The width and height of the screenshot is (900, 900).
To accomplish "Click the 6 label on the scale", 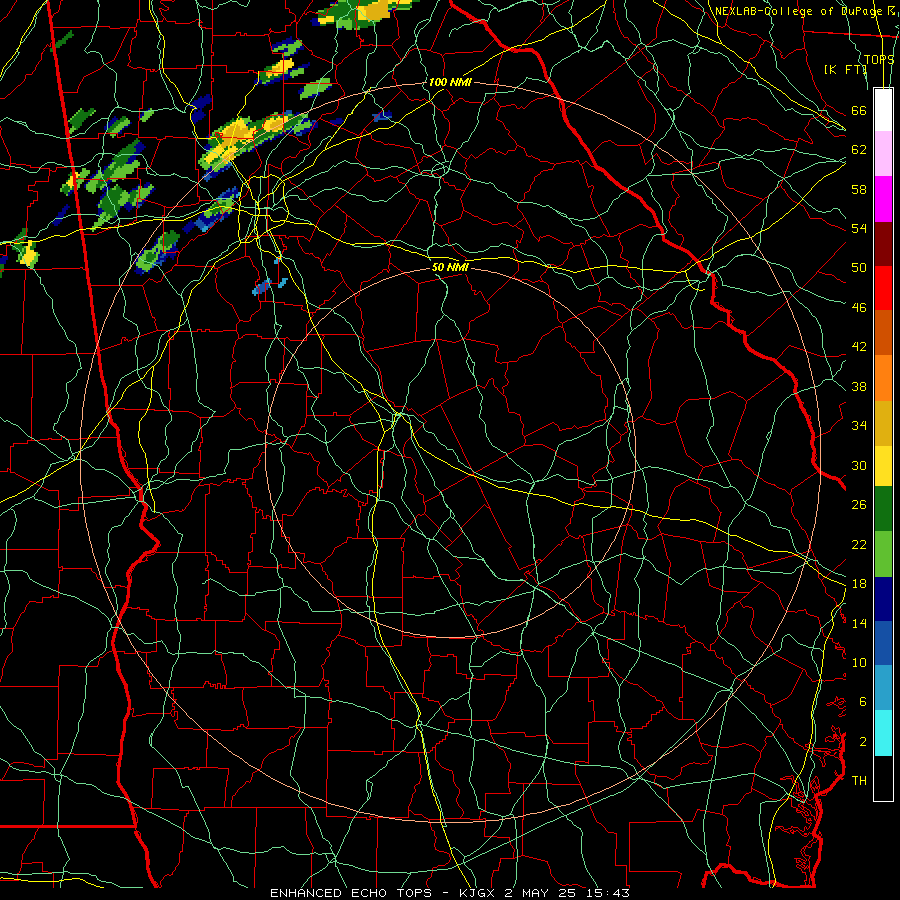I will pyautogui.click(x=863, y=702).
